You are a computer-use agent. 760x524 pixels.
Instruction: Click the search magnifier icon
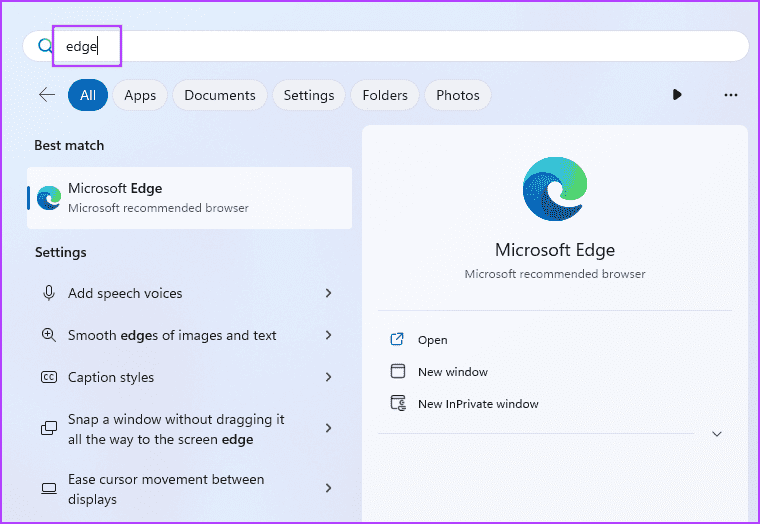click(46, 46)
